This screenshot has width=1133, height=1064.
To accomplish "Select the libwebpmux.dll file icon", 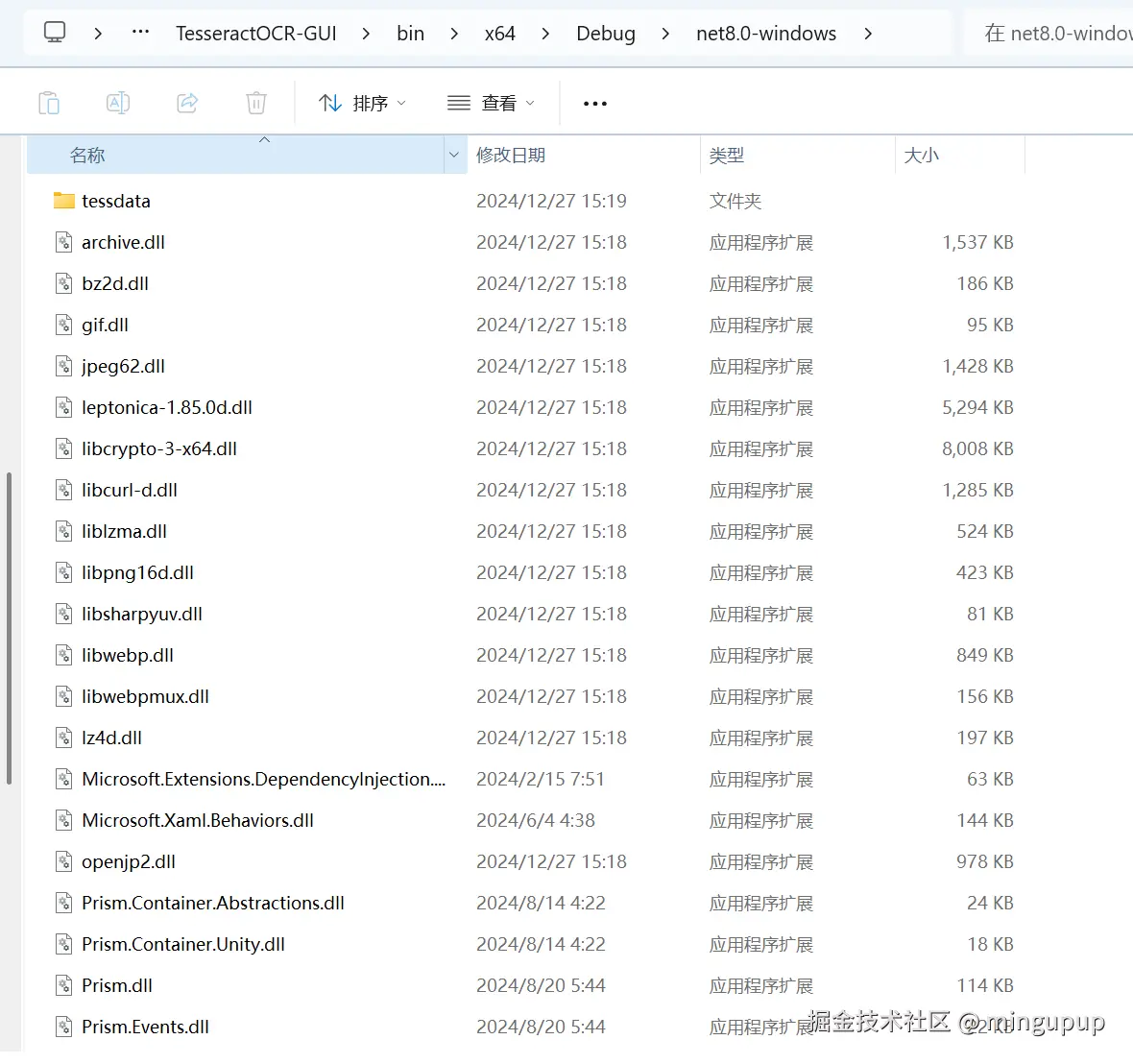I will 64,696.
